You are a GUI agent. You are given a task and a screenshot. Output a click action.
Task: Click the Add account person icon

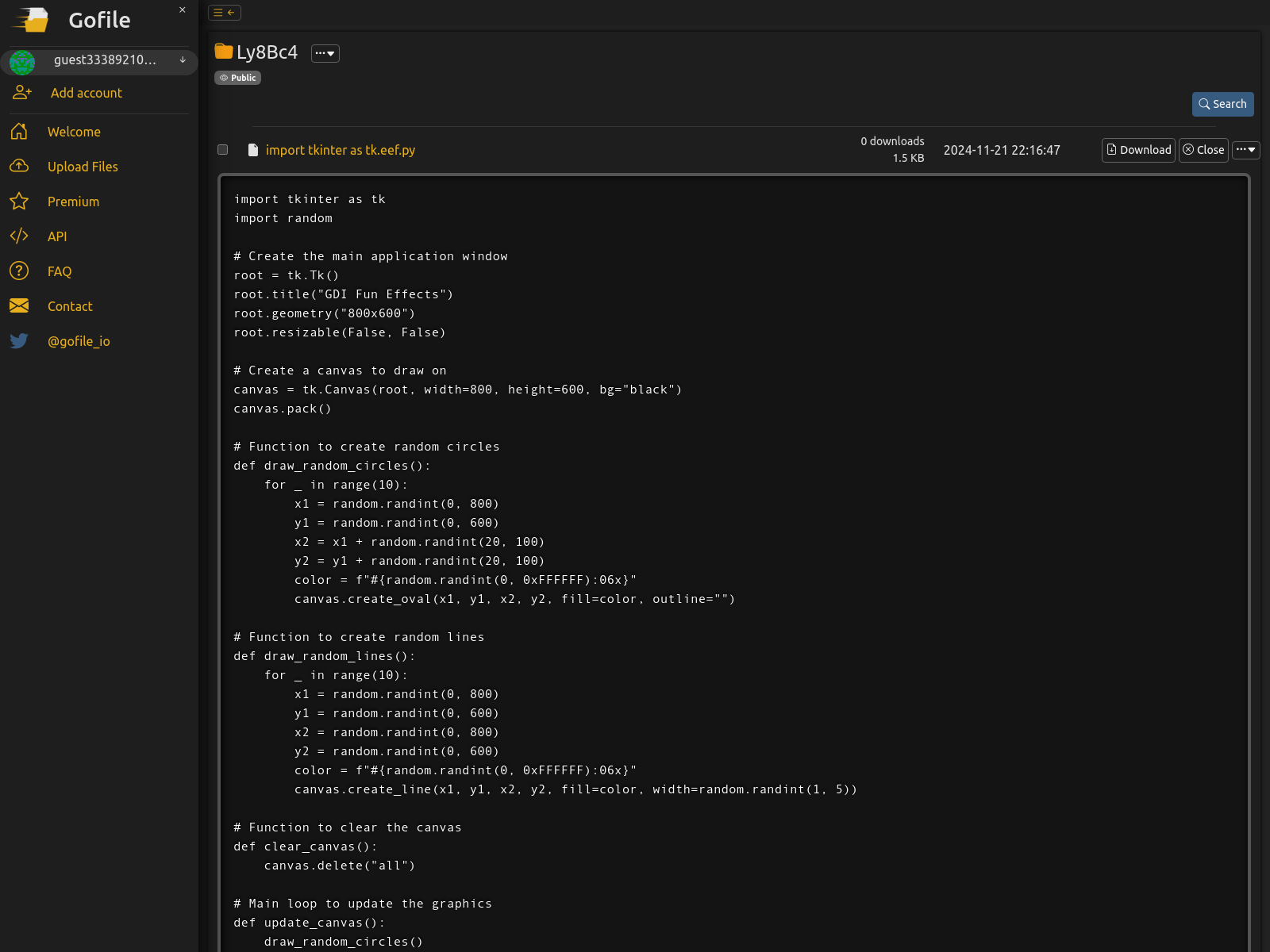click(22, 93)
